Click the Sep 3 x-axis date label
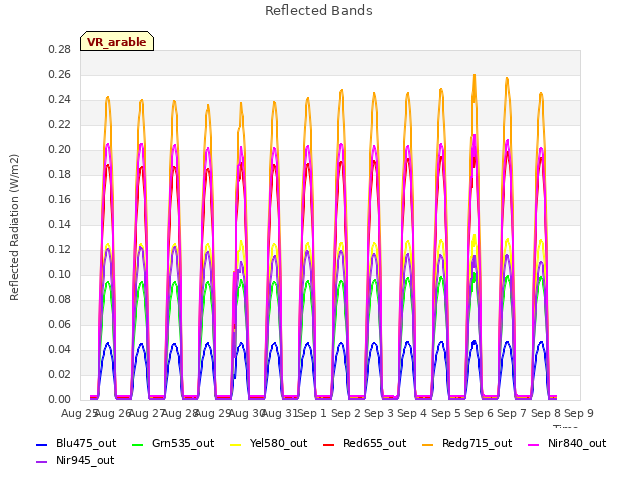Image resolution: width=640 pixels, height=480 pixels. point(379,413)
